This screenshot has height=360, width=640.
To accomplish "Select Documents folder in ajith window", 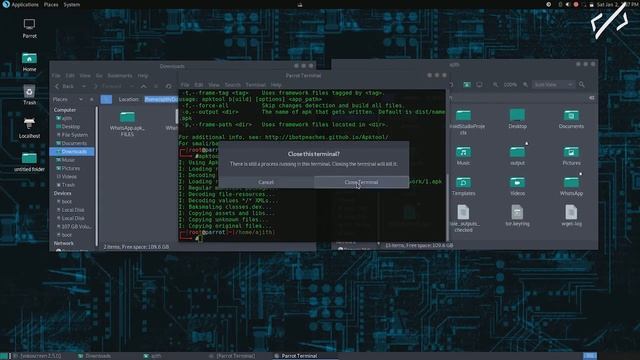I will 571,119.
